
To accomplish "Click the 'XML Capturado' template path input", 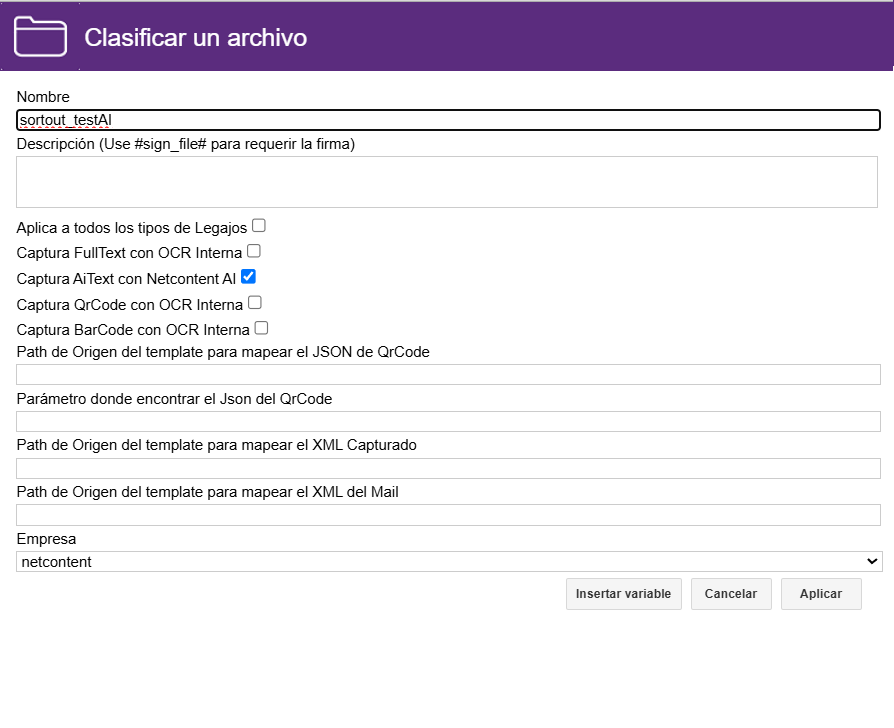I will 447,467.
